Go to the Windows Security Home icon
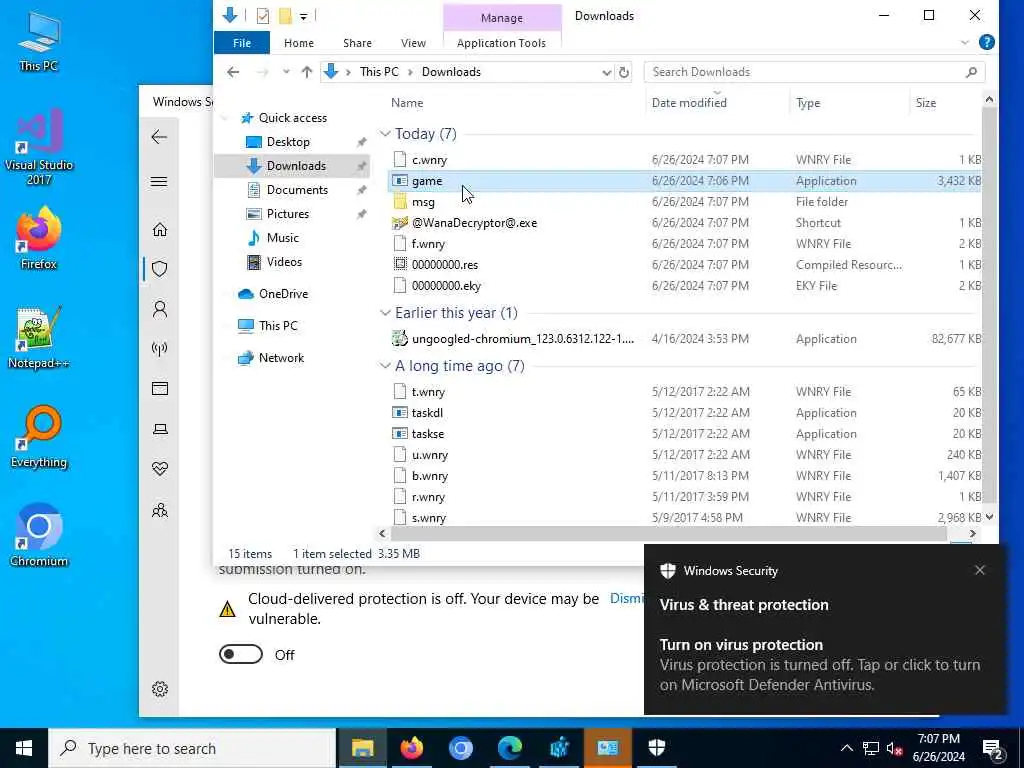The height and width of the screenshot is (768, 1024). tap(159, 229)
